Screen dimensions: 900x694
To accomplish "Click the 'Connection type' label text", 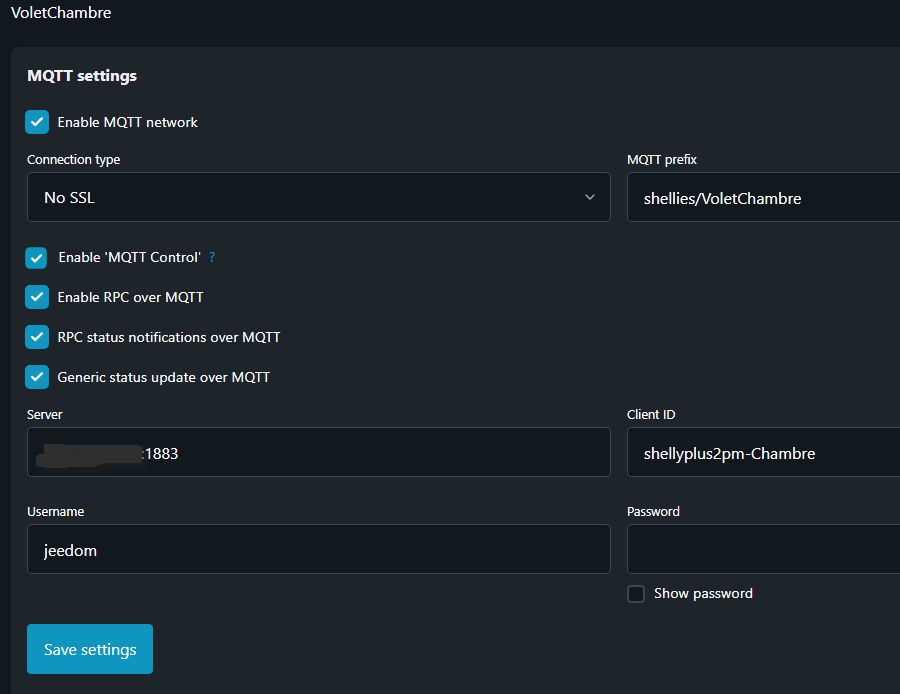I will coord(73,160).
